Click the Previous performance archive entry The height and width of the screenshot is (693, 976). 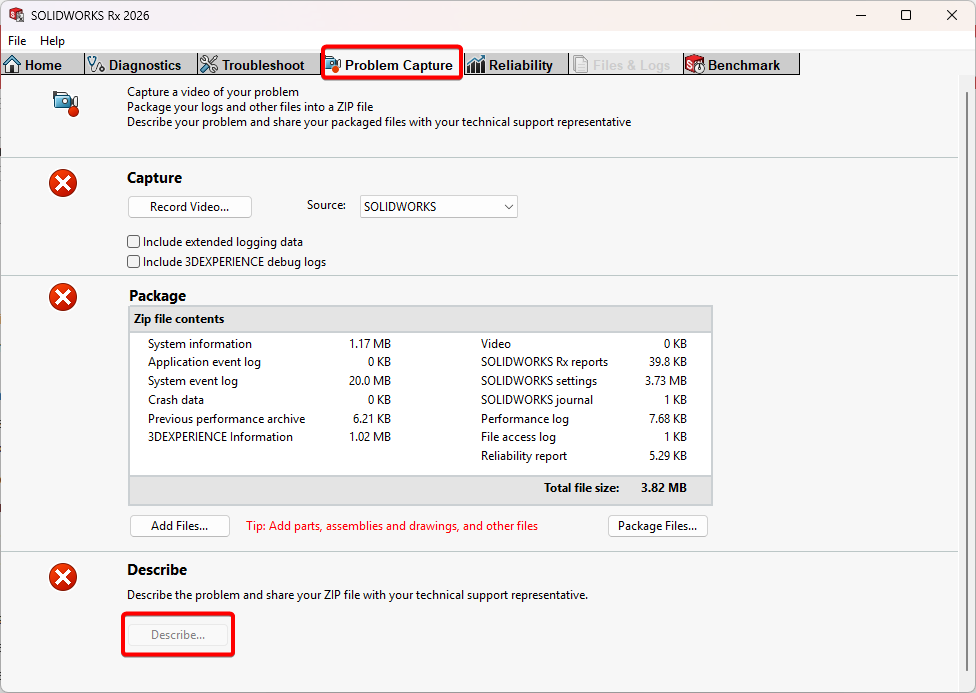pos(227,419)
